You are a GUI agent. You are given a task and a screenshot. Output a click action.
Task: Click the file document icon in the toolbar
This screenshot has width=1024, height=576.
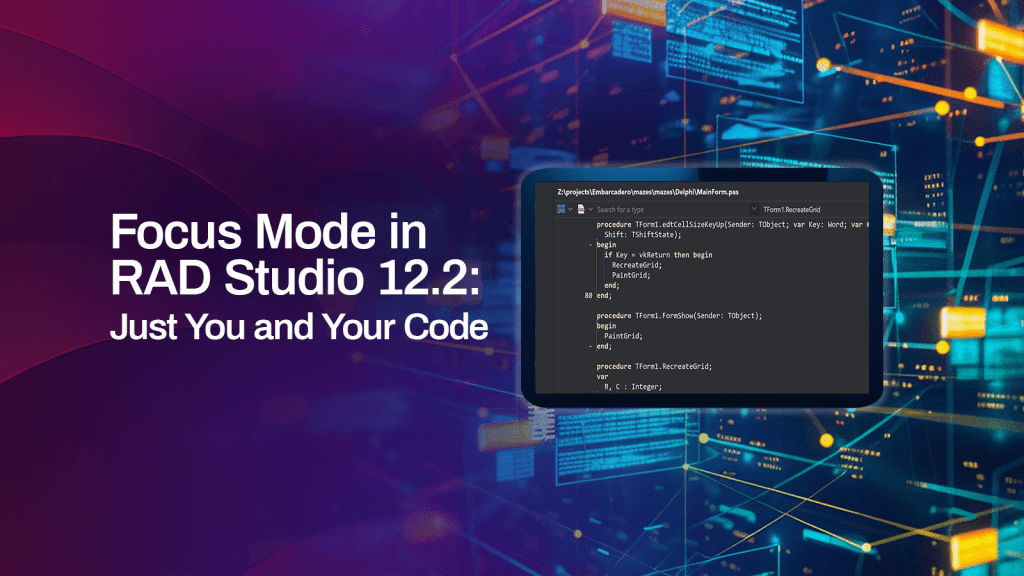pyautogui.click(x=581, y=209)
